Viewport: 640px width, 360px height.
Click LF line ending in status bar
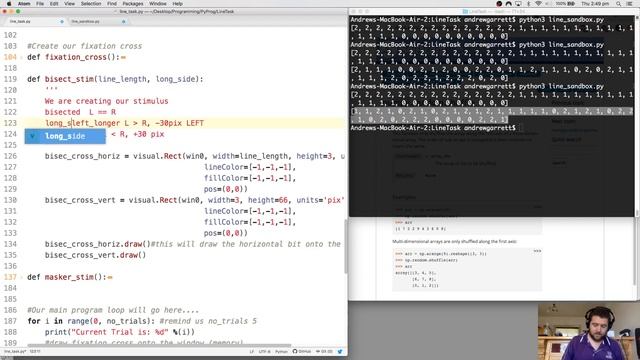(251, 351)
